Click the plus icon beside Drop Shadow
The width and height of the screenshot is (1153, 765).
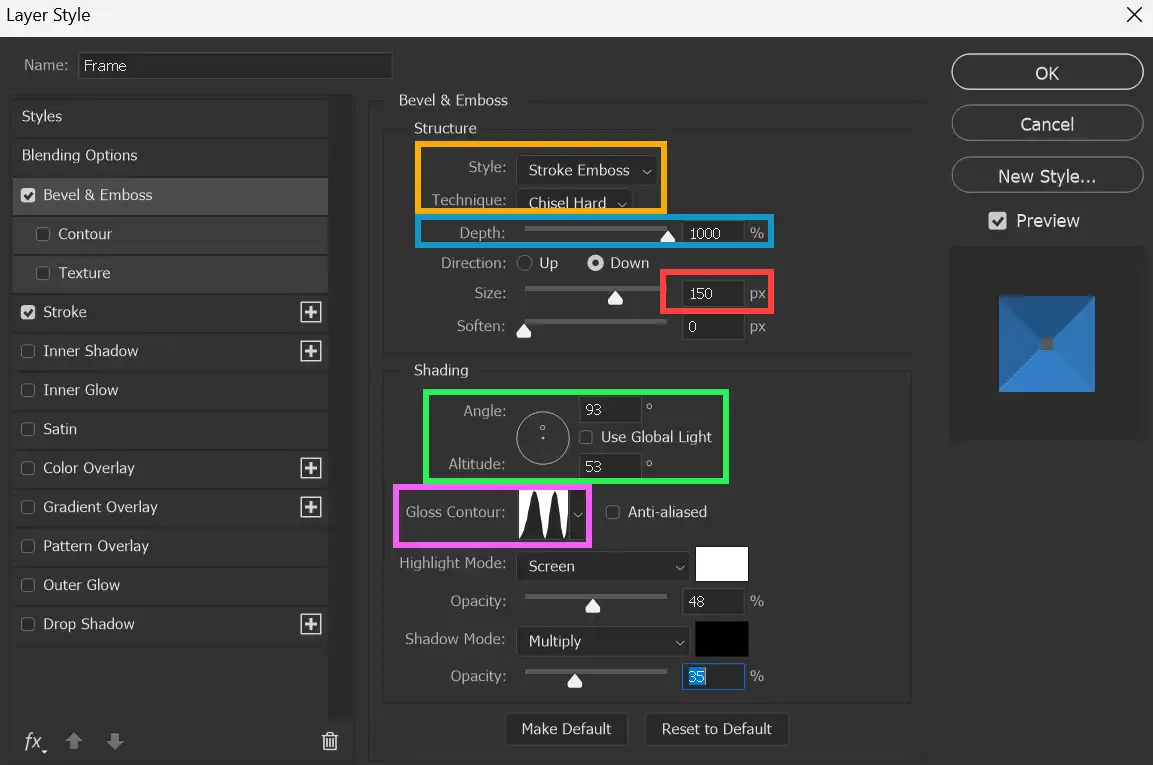(x=310, y=624)
